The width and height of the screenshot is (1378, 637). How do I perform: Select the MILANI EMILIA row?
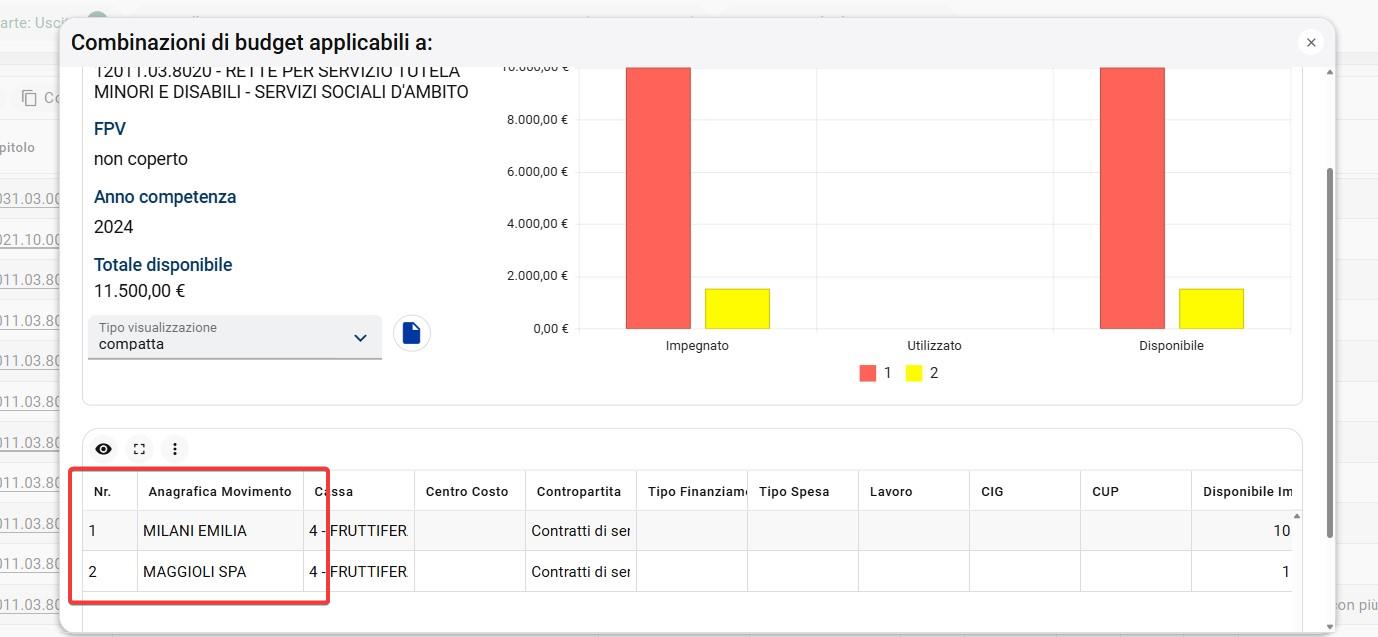tap(688, 531)
